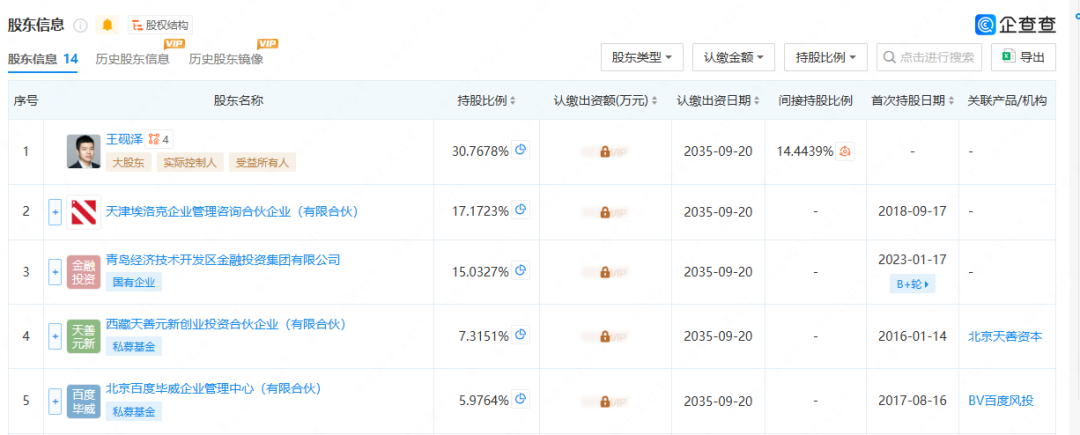Click the info icon beside 股东信息 title
Screen dimensions: 1080x435
pos(81,25)
